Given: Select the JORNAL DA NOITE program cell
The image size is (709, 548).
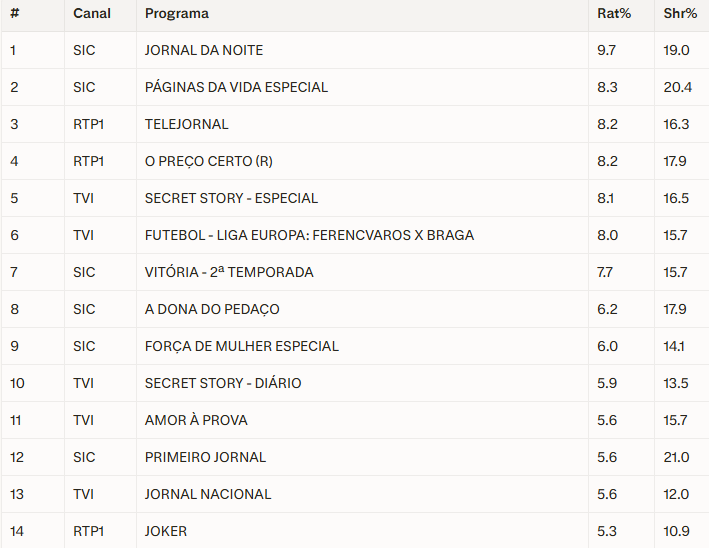Looking at the screenshot, I should 204,50.
